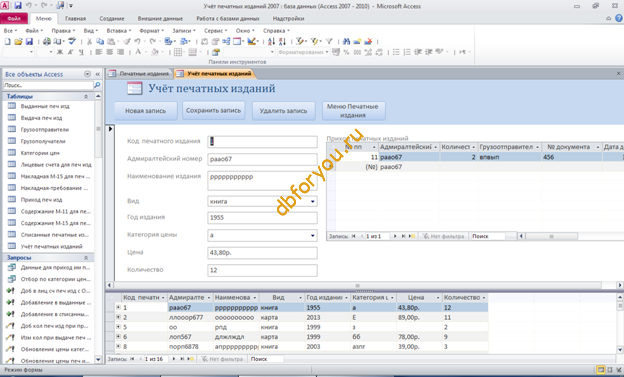Click the Format Painter brush icon
The height and width of the screenshot is (377, 624).
127,41
